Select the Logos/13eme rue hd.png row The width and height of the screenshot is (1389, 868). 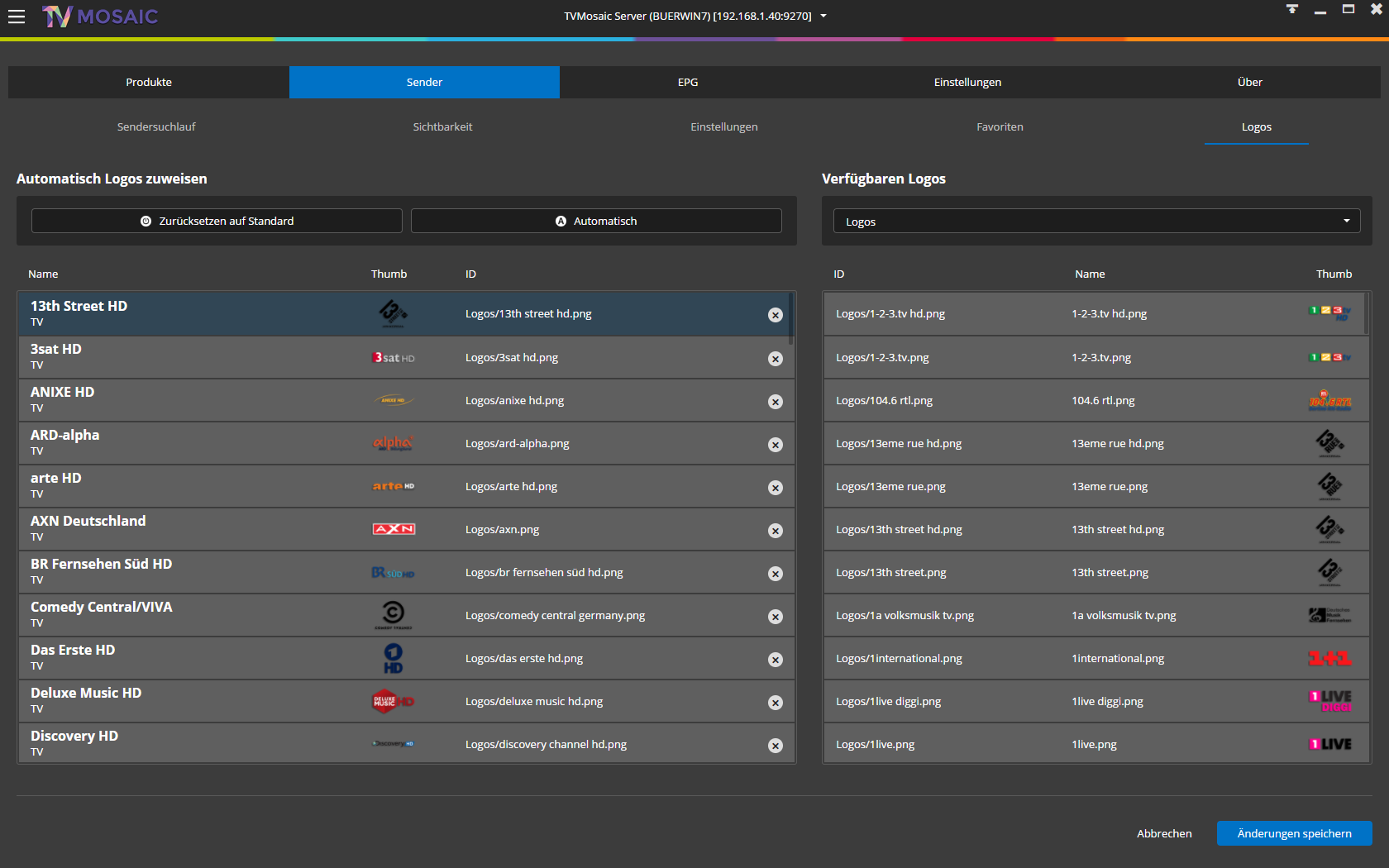[1096, 443]
